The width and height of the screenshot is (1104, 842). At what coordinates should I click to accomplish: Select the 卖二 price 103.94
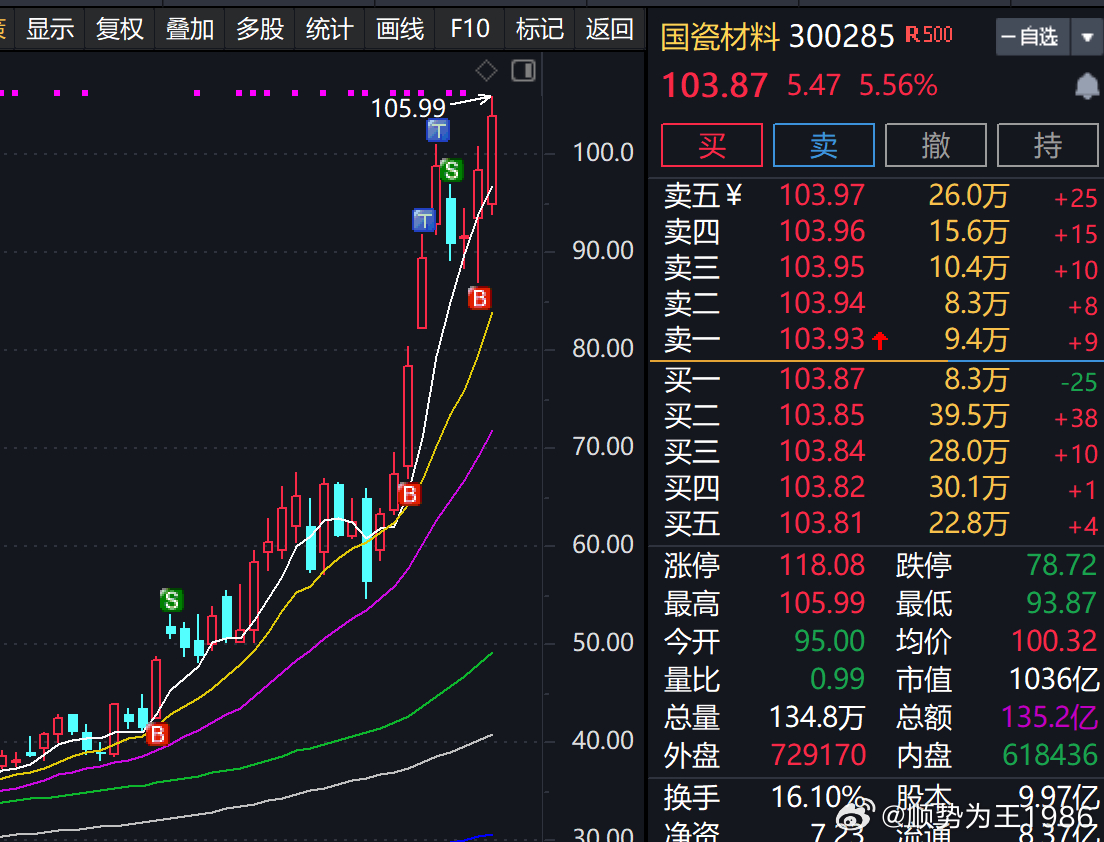click(822, 303)
